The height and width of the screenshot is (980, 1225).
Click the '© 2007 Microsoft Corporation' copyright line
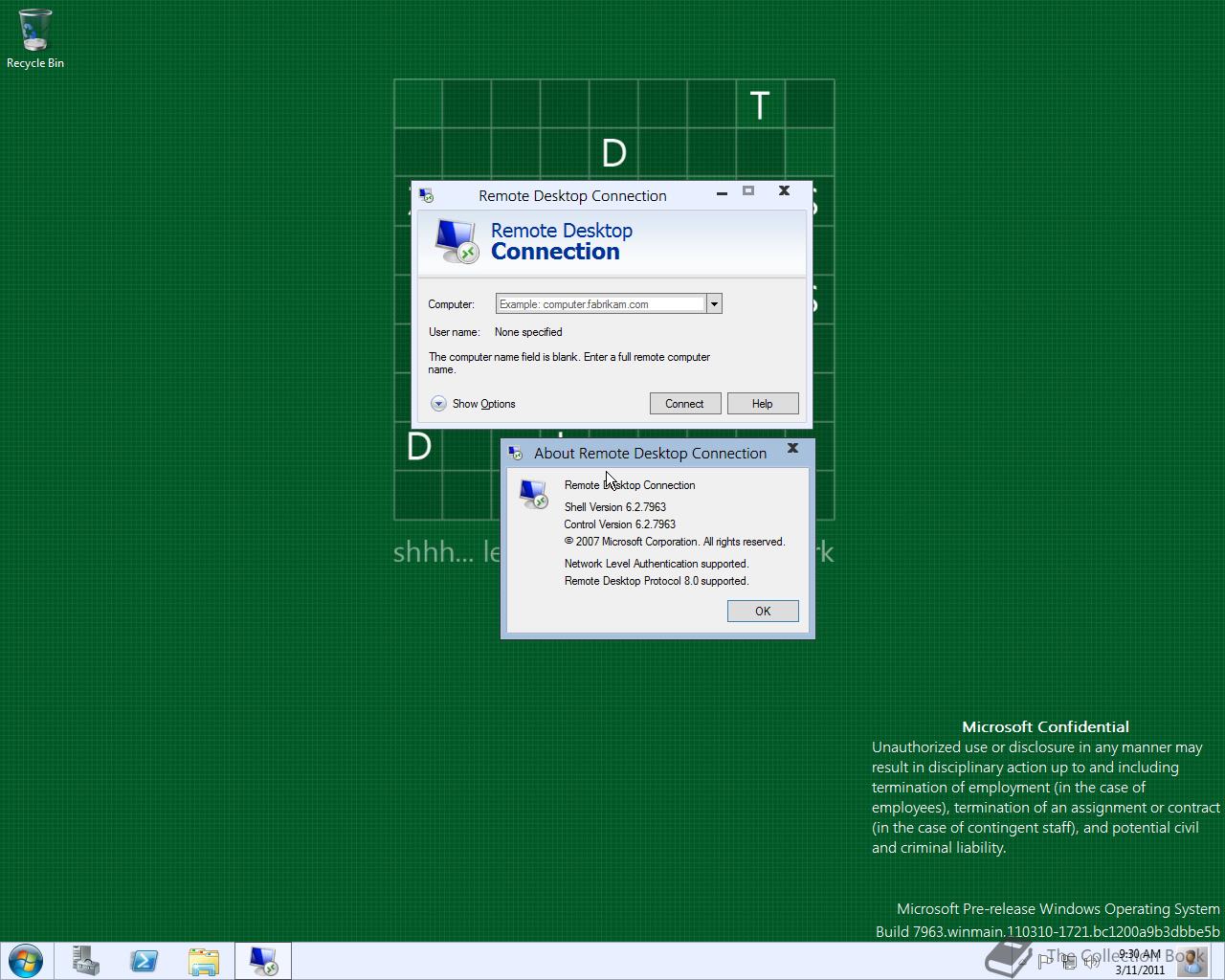(675, 542)
